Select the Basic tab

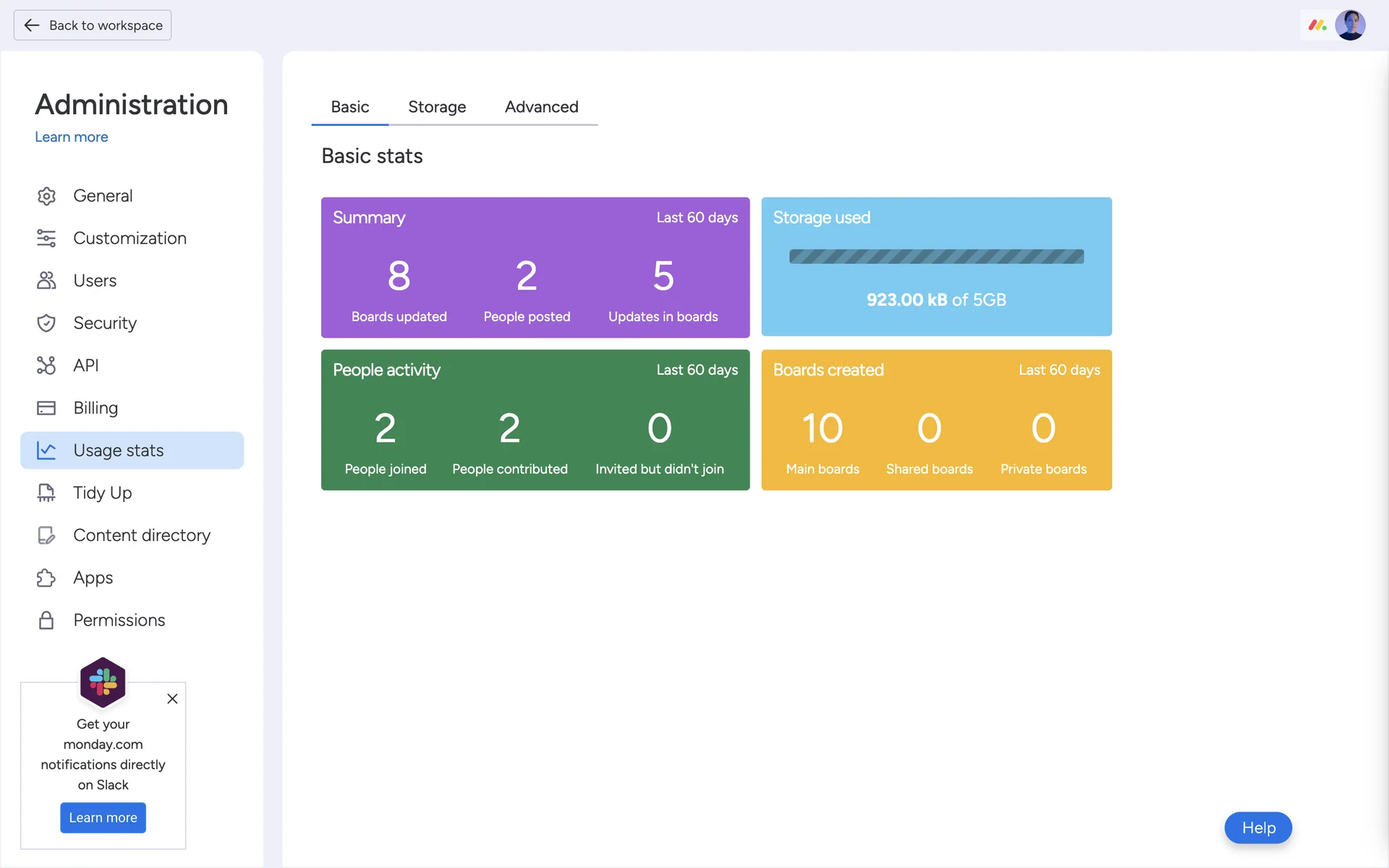(x=350, y=107)
